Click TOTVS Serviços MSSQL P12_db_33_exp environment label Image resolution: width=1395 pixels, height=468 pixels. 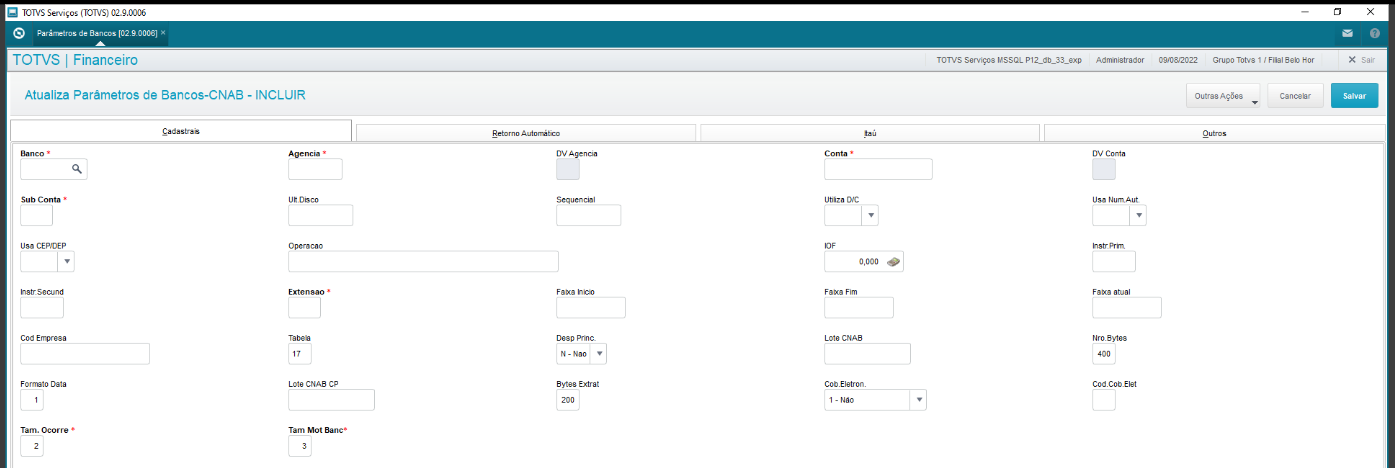(x=1009, y=60)
